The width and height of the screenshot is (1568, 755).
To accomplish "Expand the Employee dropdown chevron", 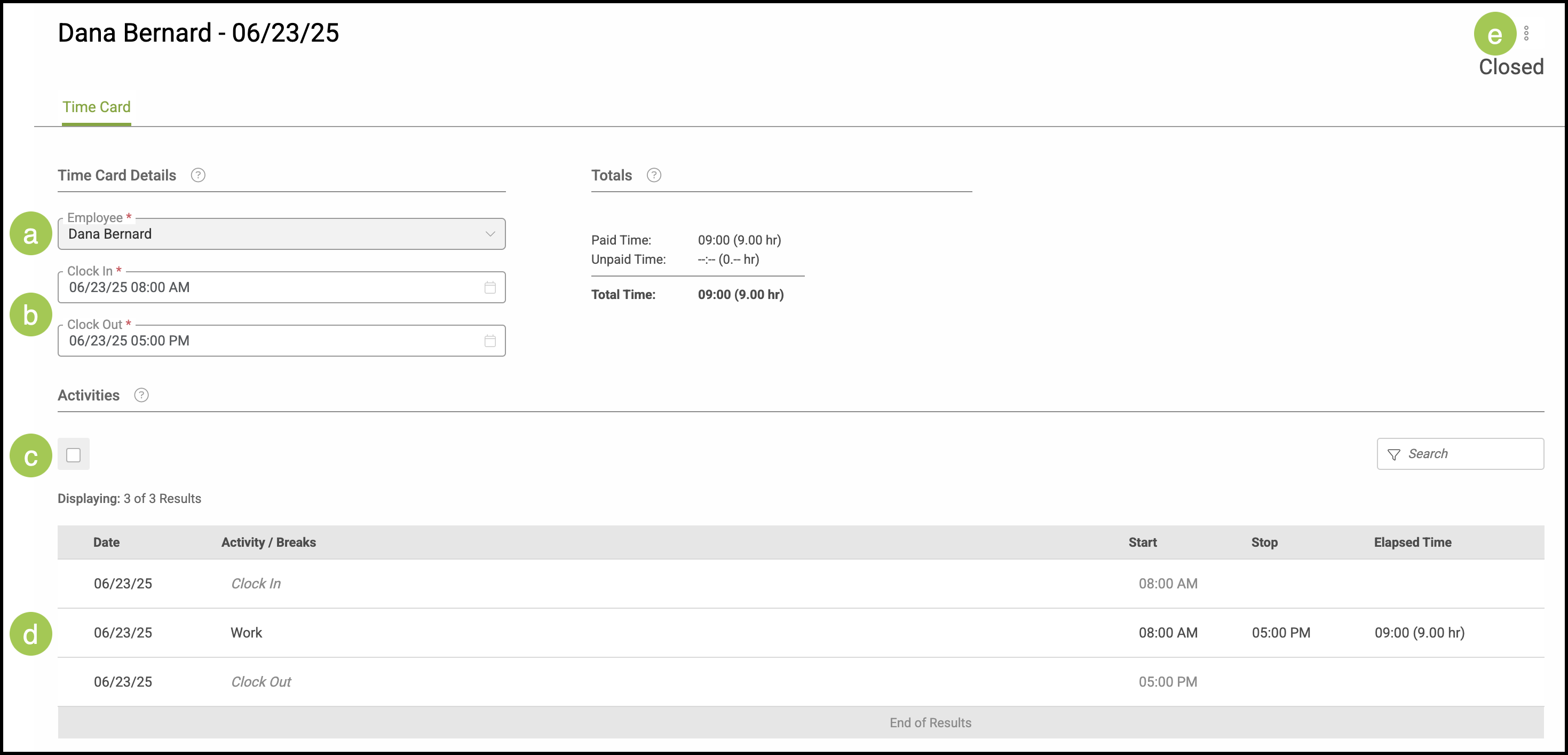I will 490,234.
